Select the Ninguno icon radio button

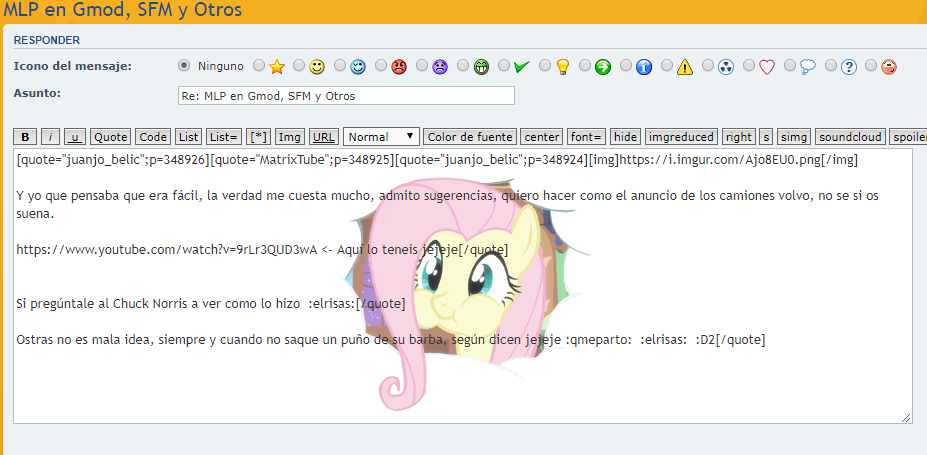point(184,66)
